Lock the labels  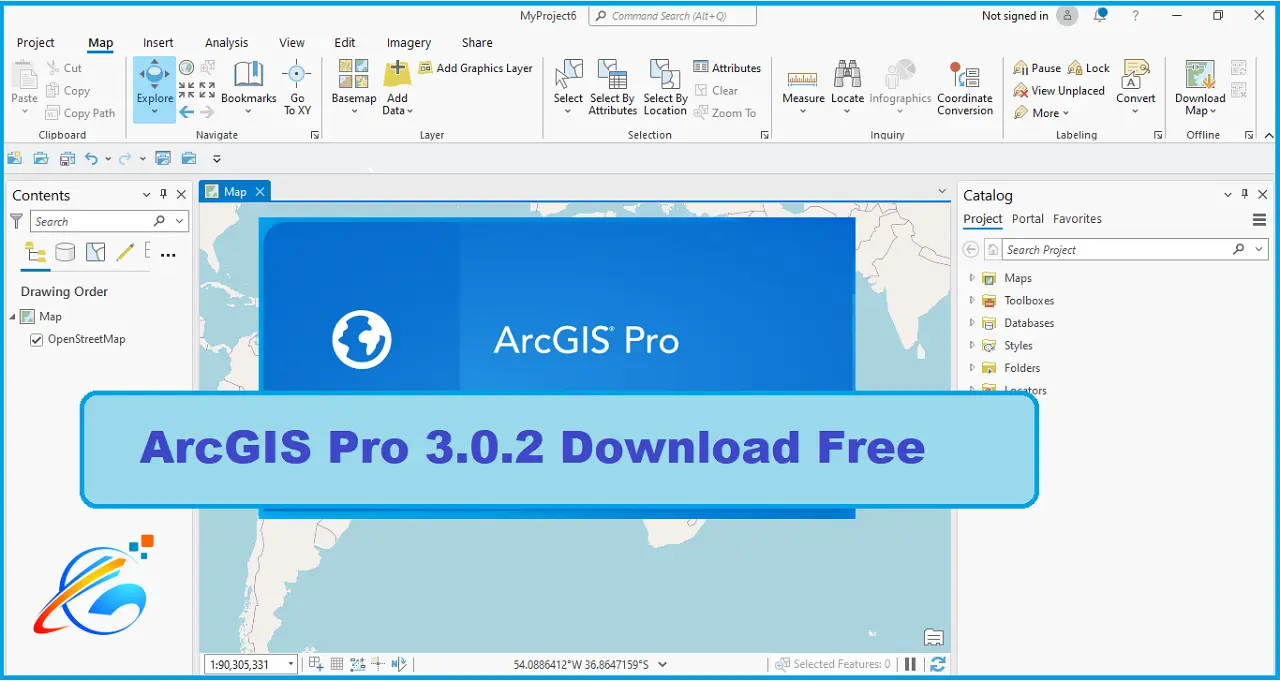(x=1089, y=68)
